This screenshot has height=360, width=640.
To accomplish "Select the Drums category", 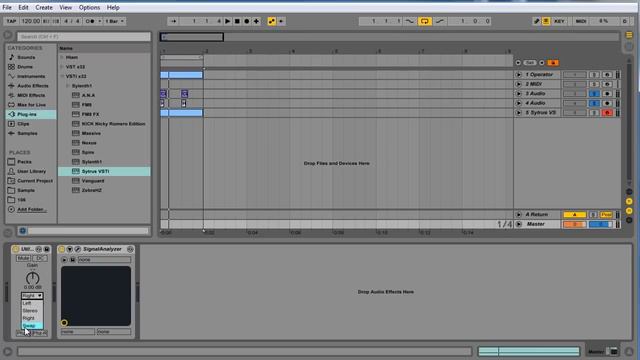I will (x=25, y=67).
